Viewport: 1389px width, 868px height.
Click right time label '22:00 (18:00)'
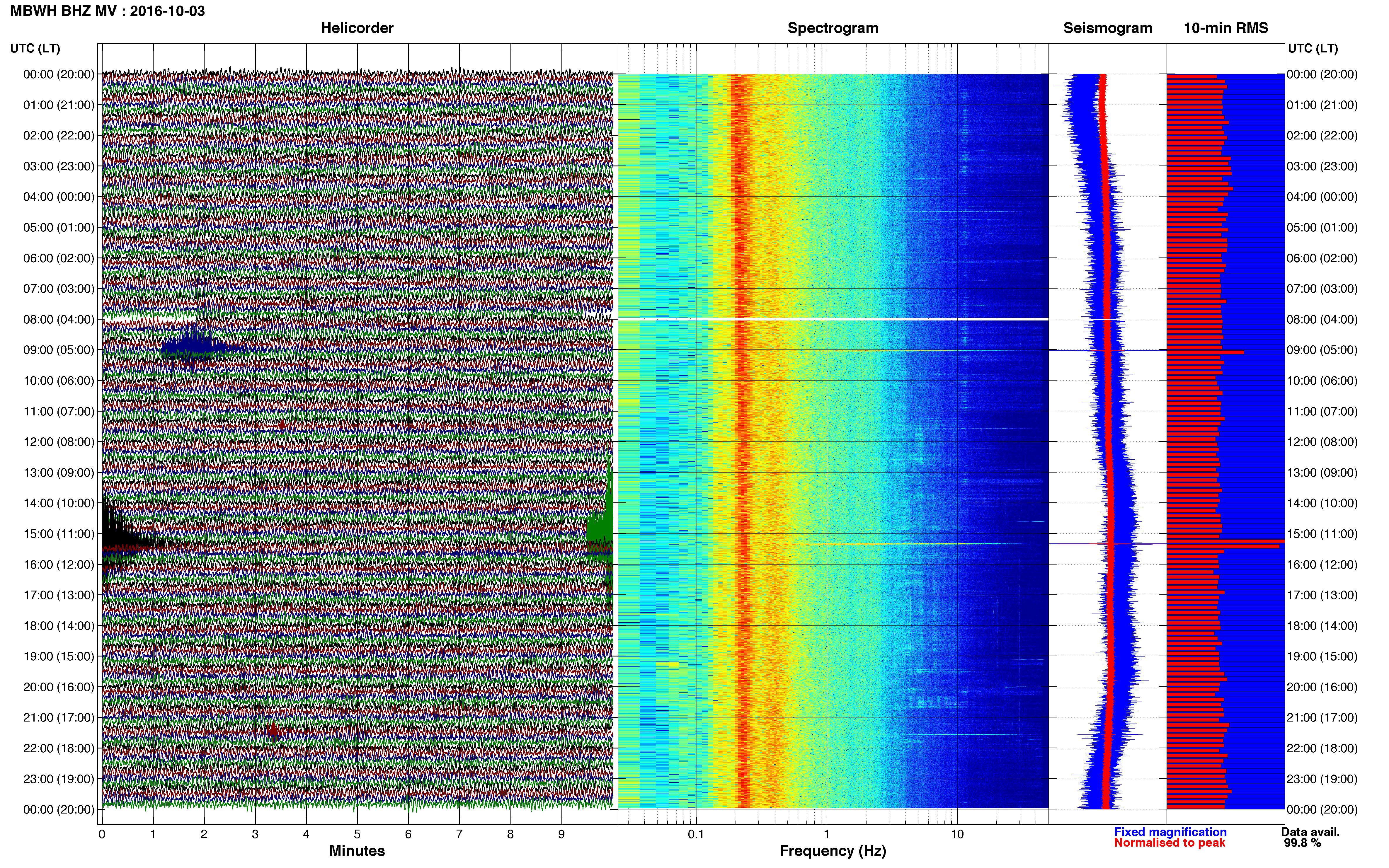[x=1322, y=748]
